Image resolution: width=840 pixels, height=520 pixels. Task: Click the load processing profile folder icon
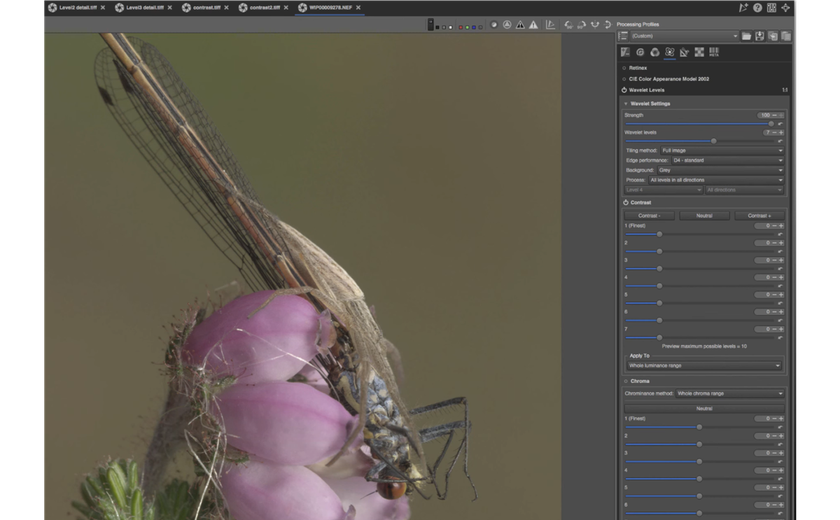746,36
